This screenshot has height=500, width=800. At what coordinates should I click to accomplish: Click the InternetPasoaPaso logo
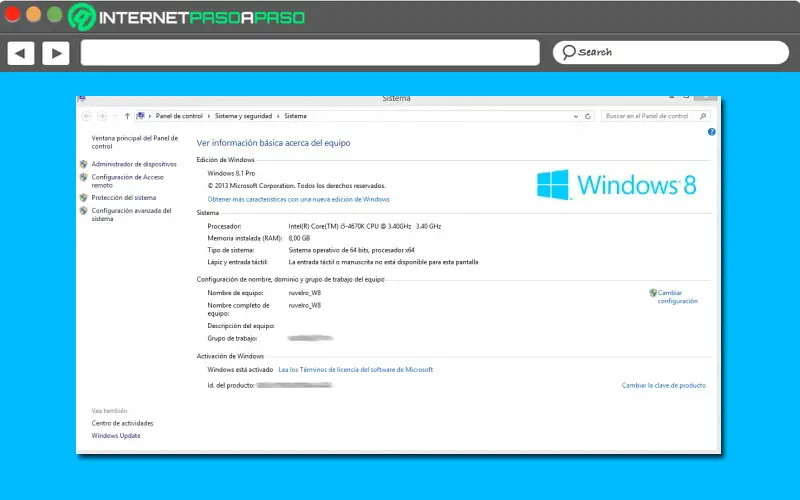187,17
